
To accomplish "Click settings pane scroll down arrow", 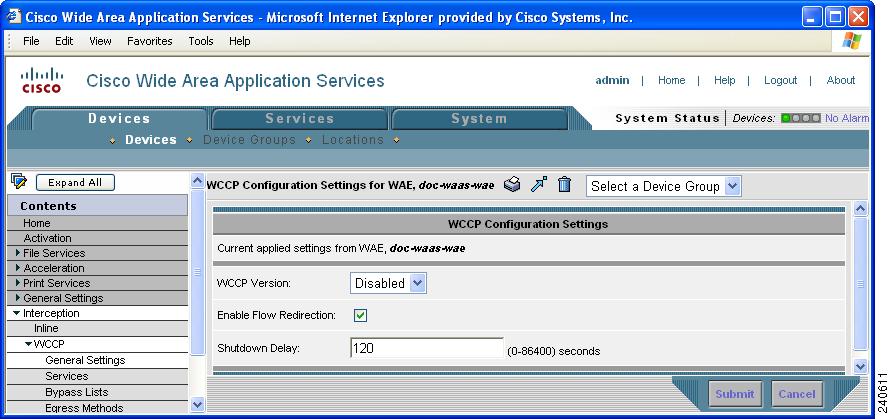I will click(860, 367).
